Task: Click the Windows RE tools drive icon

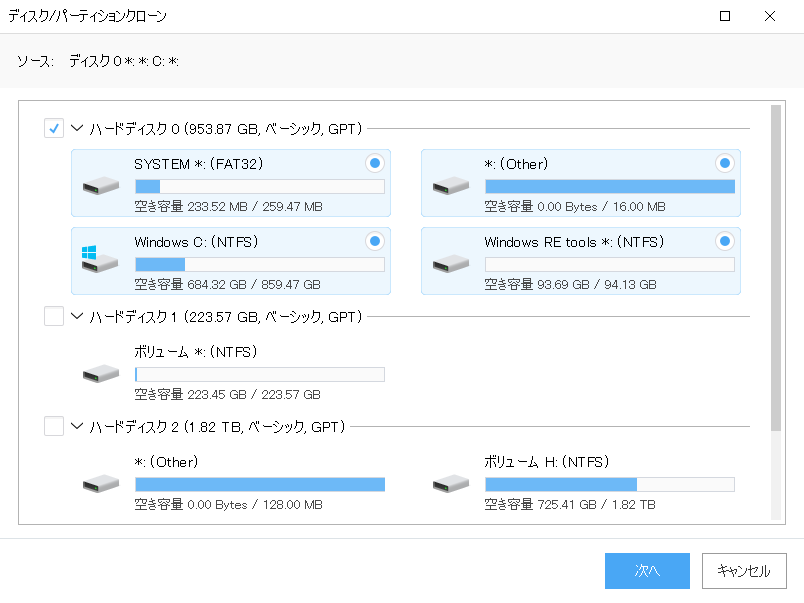Action: coord(451,264)
